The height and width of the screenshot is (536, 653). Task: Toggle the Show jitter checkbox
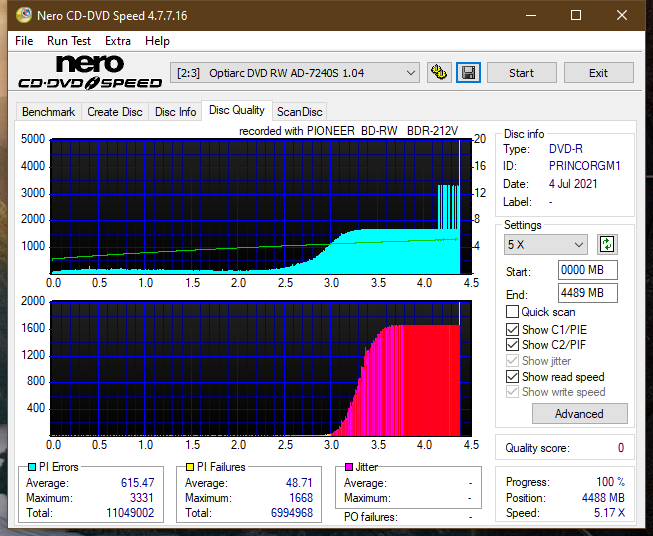(512, 361)
